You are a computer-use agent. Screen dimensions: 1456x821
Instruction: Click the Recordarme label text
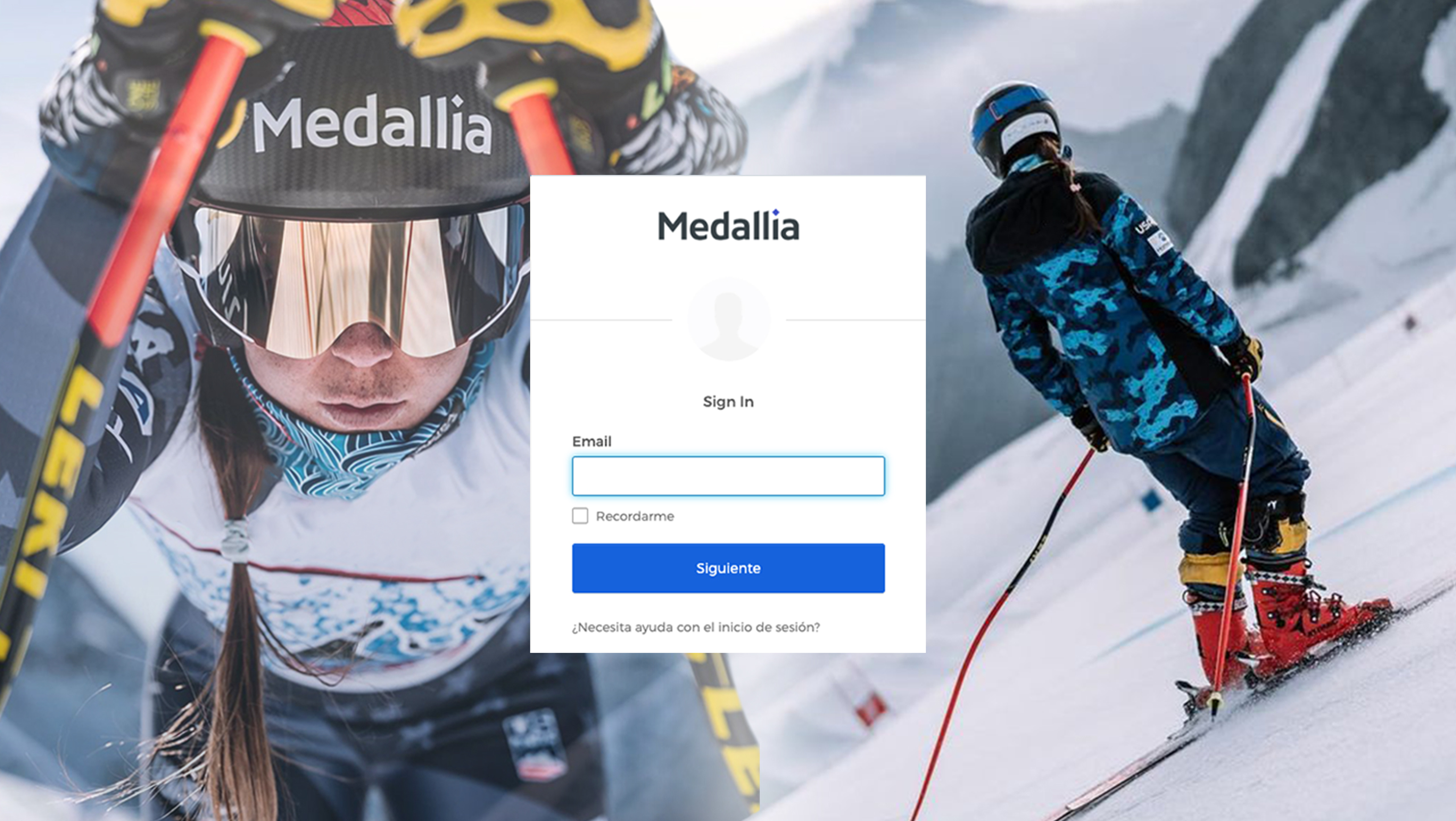coord(635,516)
